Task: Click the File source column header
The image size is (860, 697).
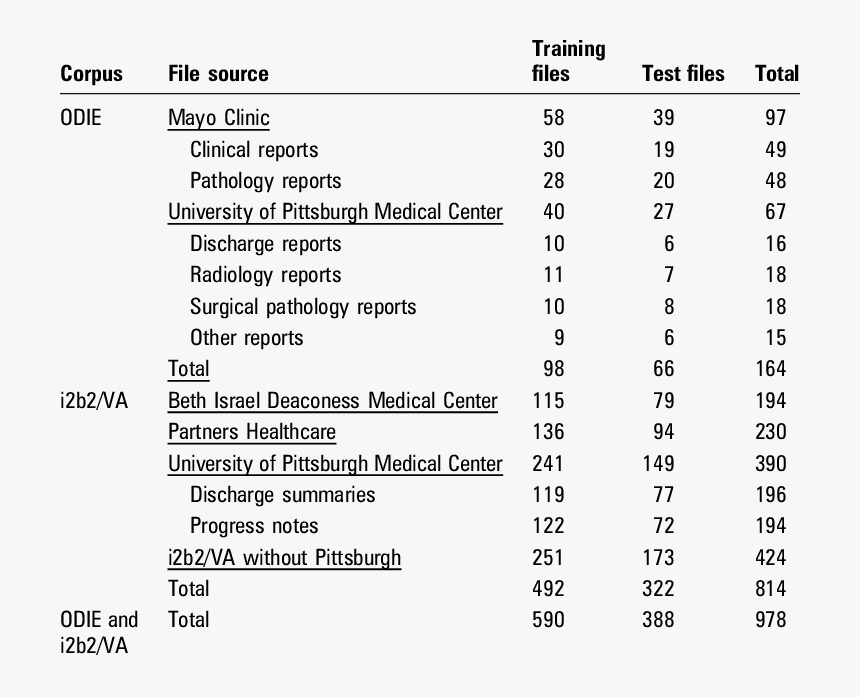Action: [218, 74]
